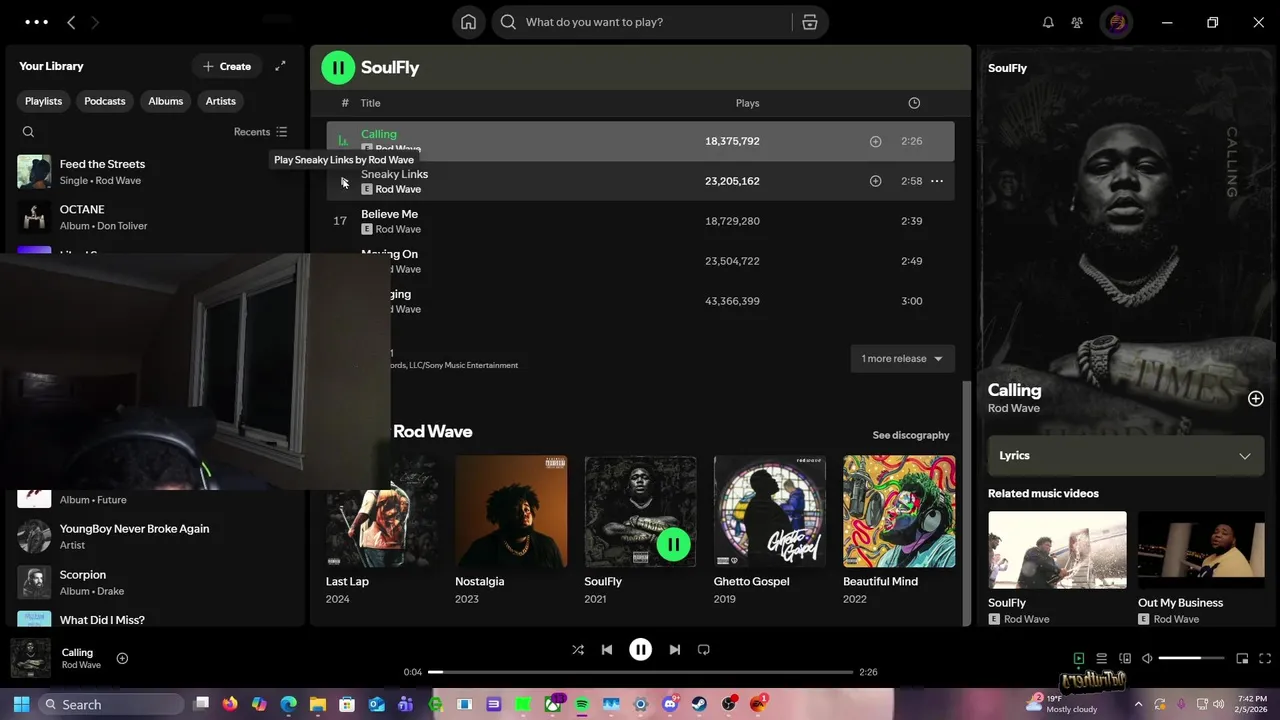Show hidden system tray icons
This screenshot has height=720, width=1280.
[1138, 704]
